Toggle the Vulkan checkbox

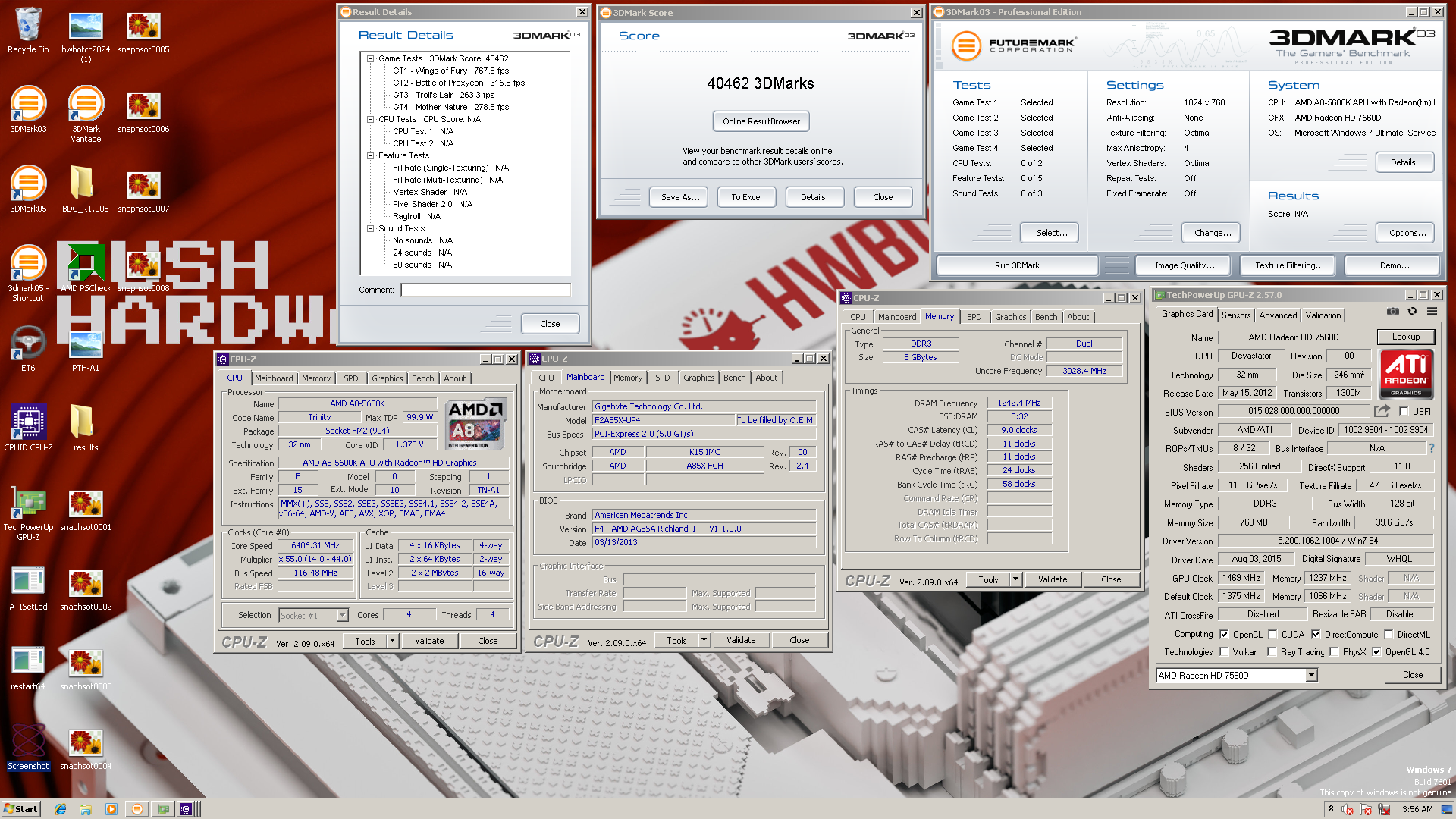[x=1223, y=652]
